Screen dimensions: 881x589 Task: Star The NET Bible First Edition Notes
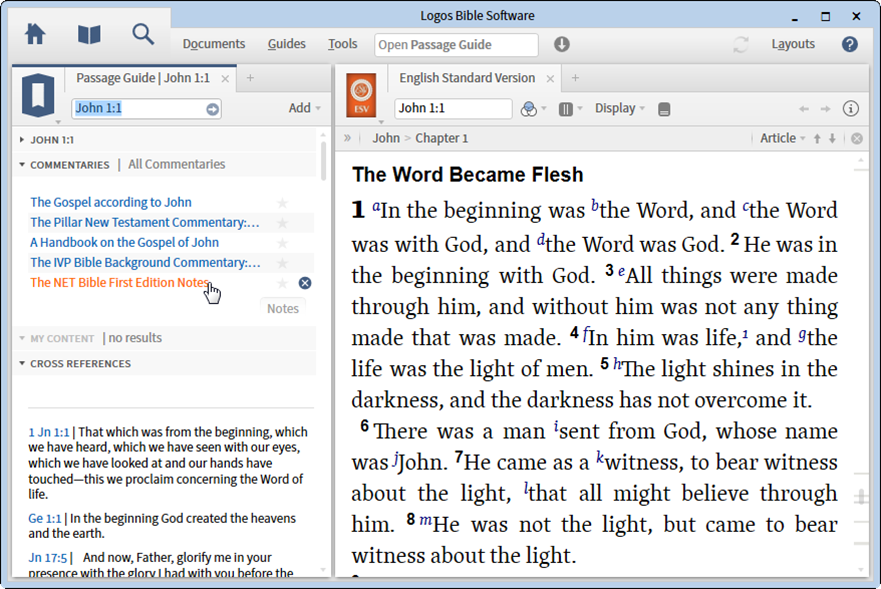(x=283, y=283)
